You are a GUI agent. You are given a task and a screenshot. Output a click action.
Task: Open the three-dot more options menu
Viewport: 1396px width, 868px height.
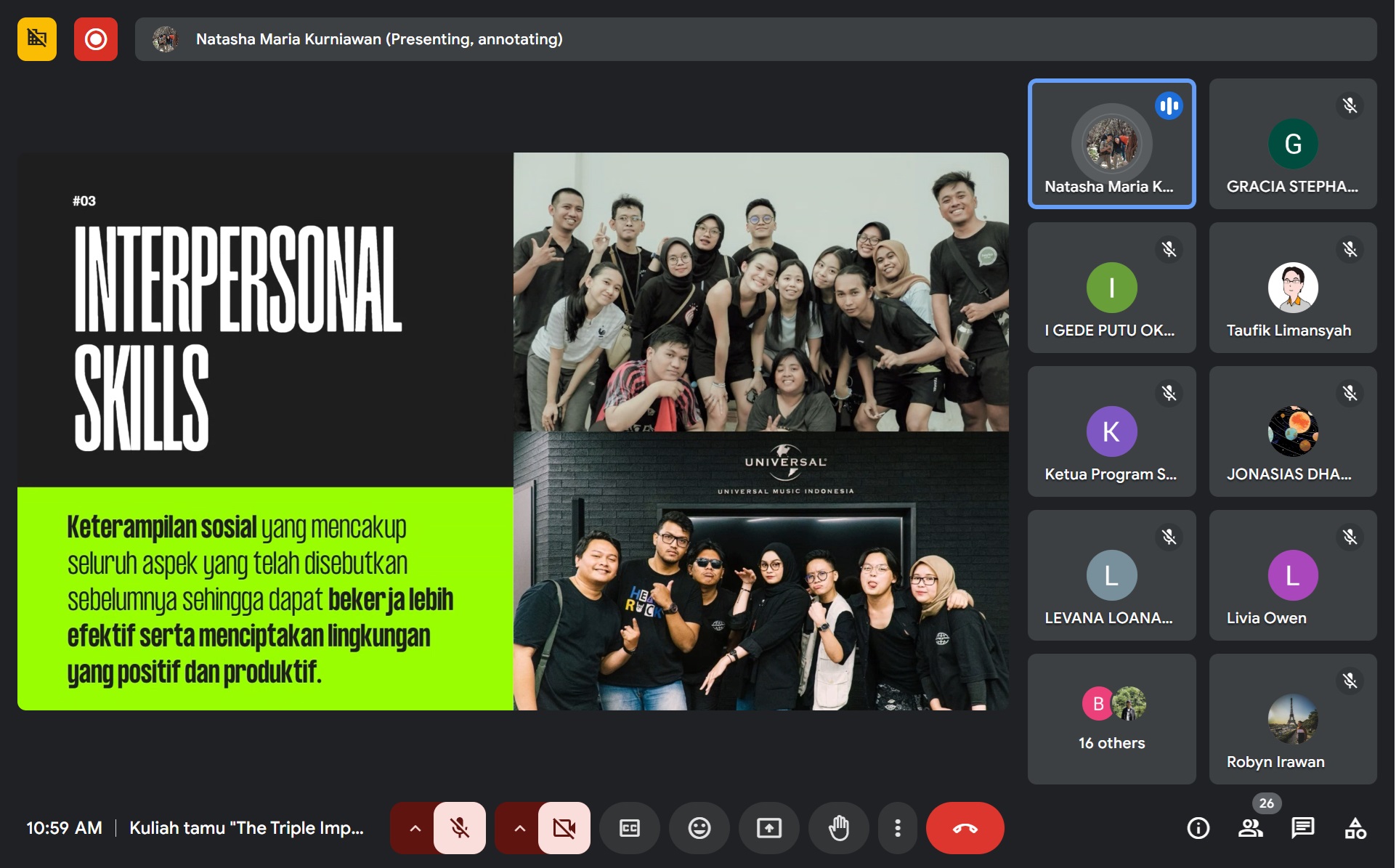898,828
